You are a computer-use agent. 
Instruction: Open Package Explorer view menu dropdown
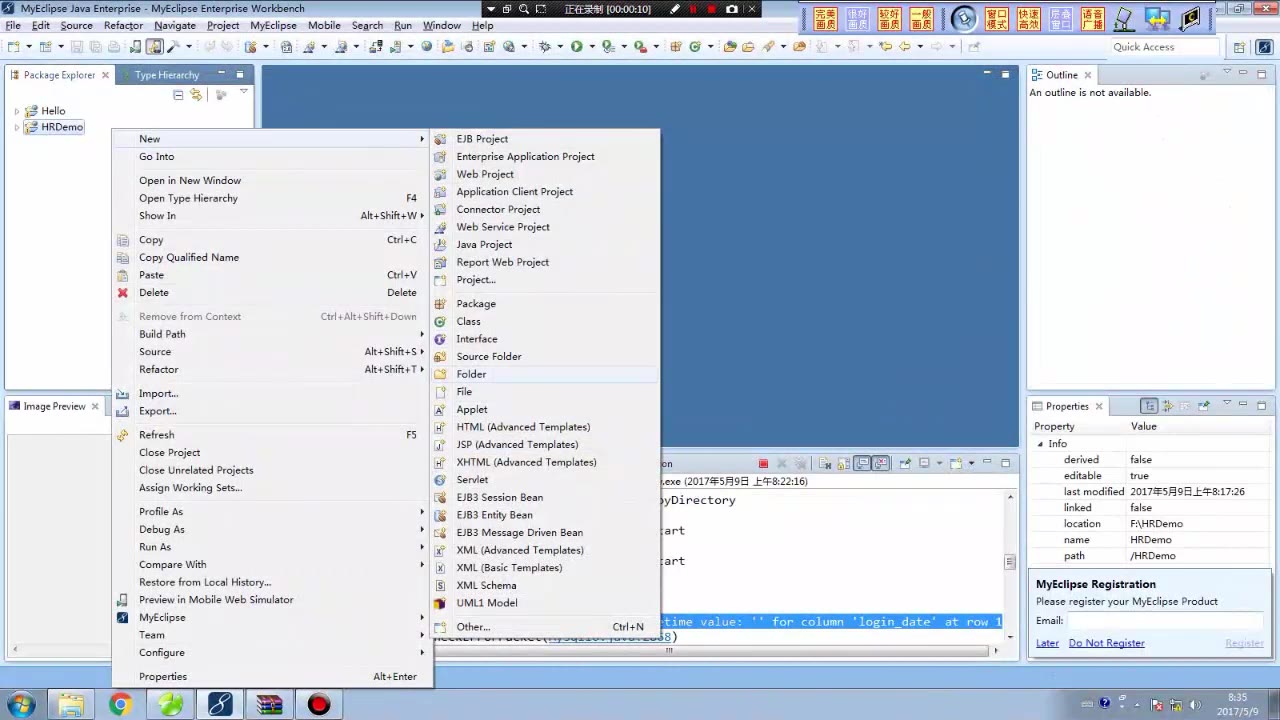click(243, 93)
